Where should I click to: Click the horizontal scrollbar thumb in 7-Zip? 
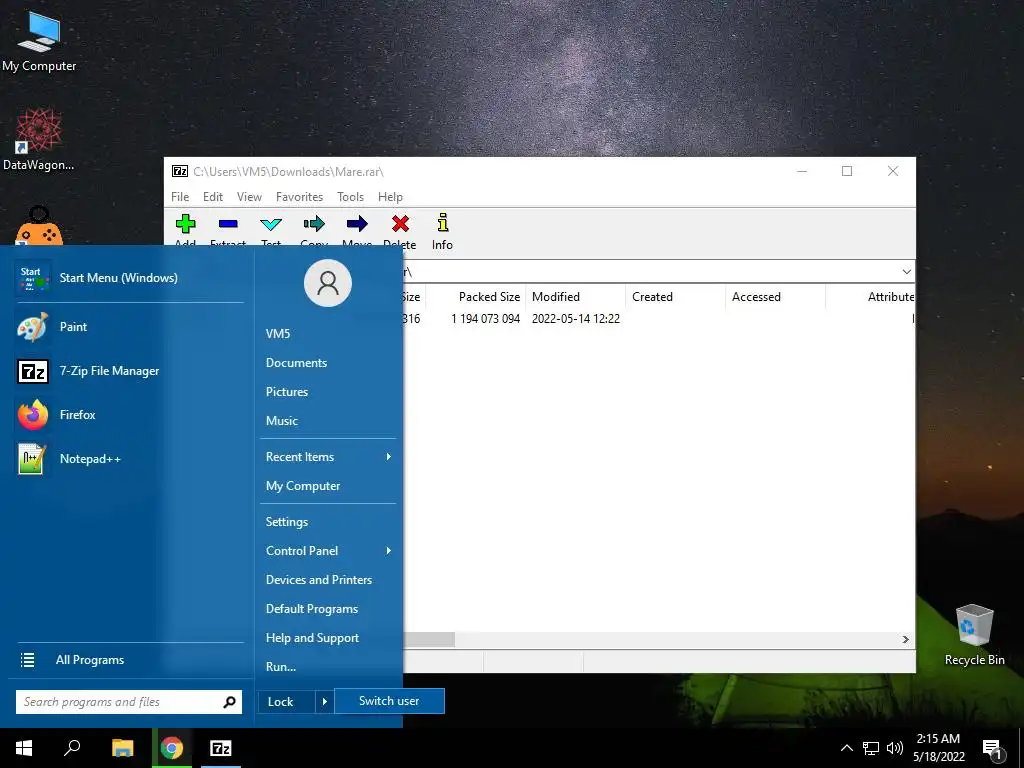(x=429, y=639)
